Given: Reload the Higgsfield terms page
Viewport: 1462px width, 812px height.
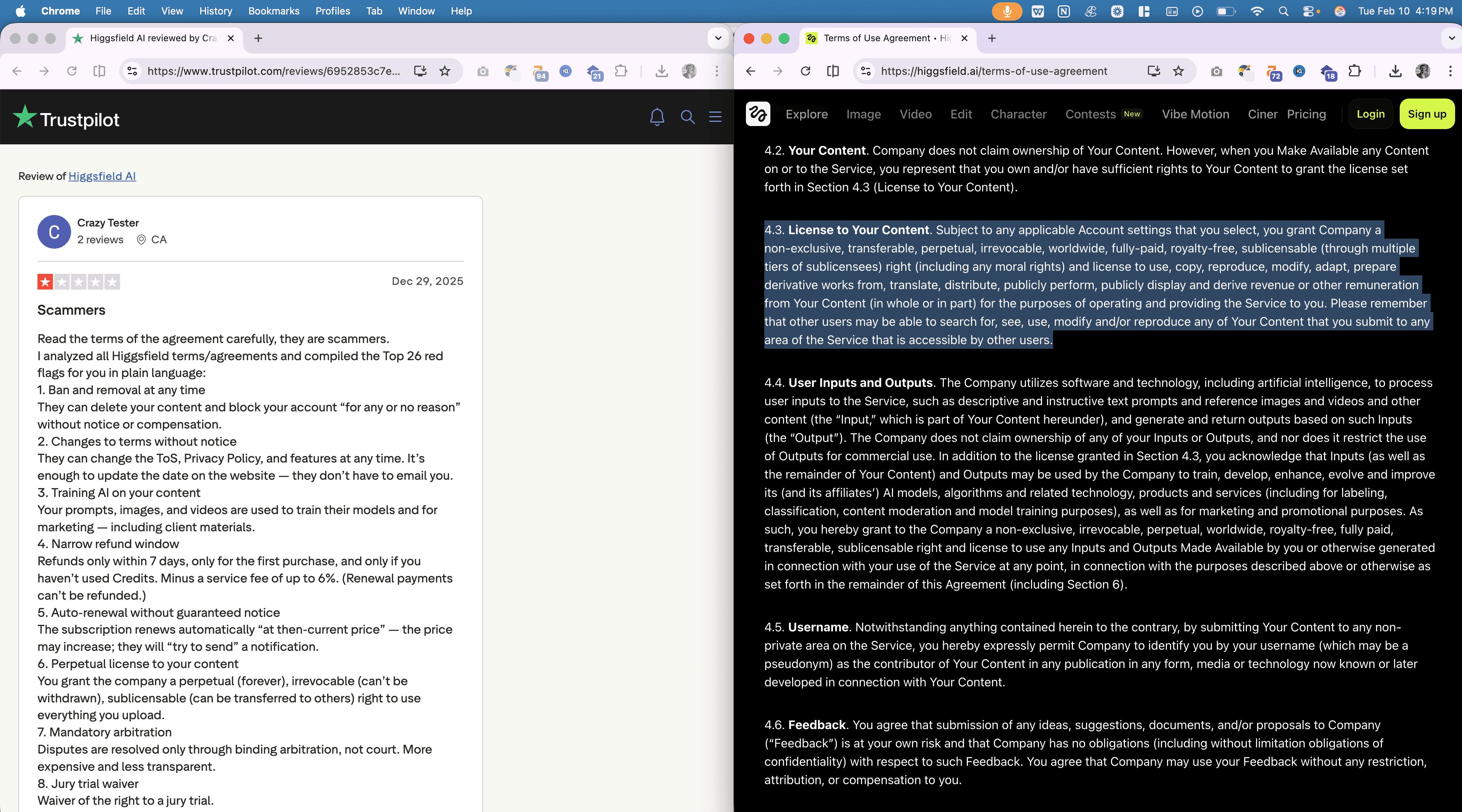Looking at the screenshot, I should pos(806,71).
